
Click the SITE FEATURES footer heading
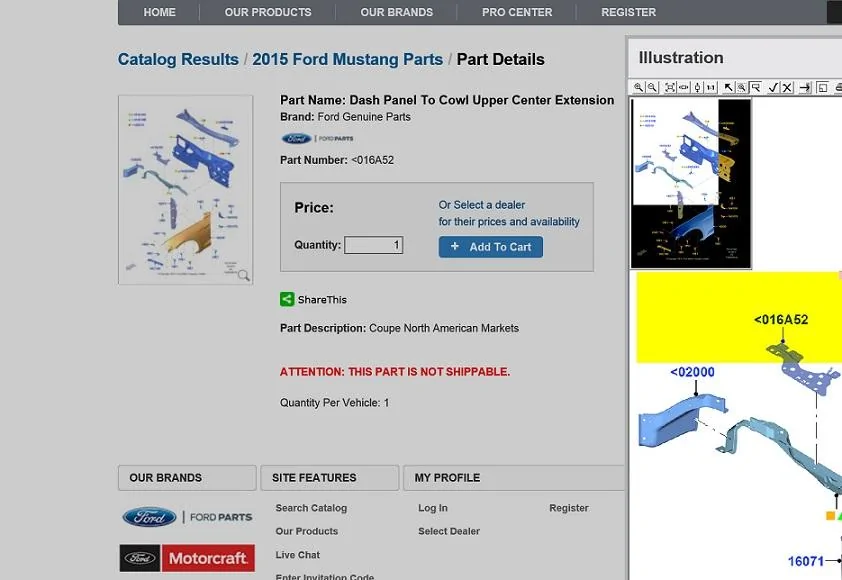314,477
